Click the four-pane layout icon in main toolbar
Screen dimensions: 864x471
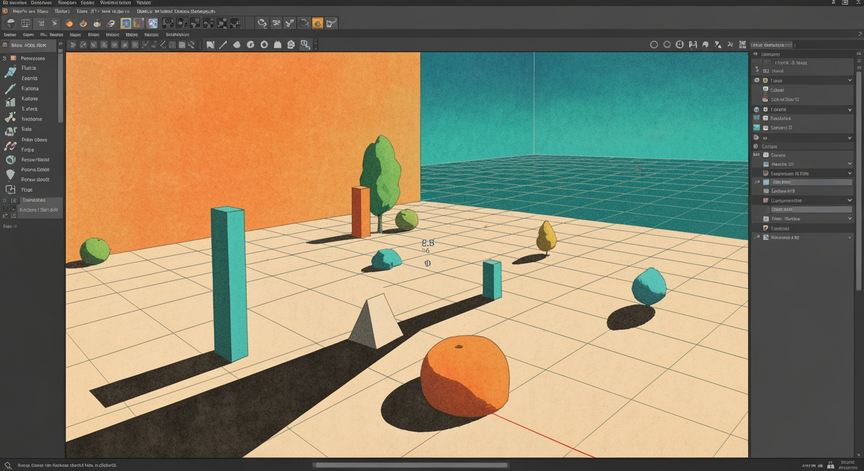25,23
